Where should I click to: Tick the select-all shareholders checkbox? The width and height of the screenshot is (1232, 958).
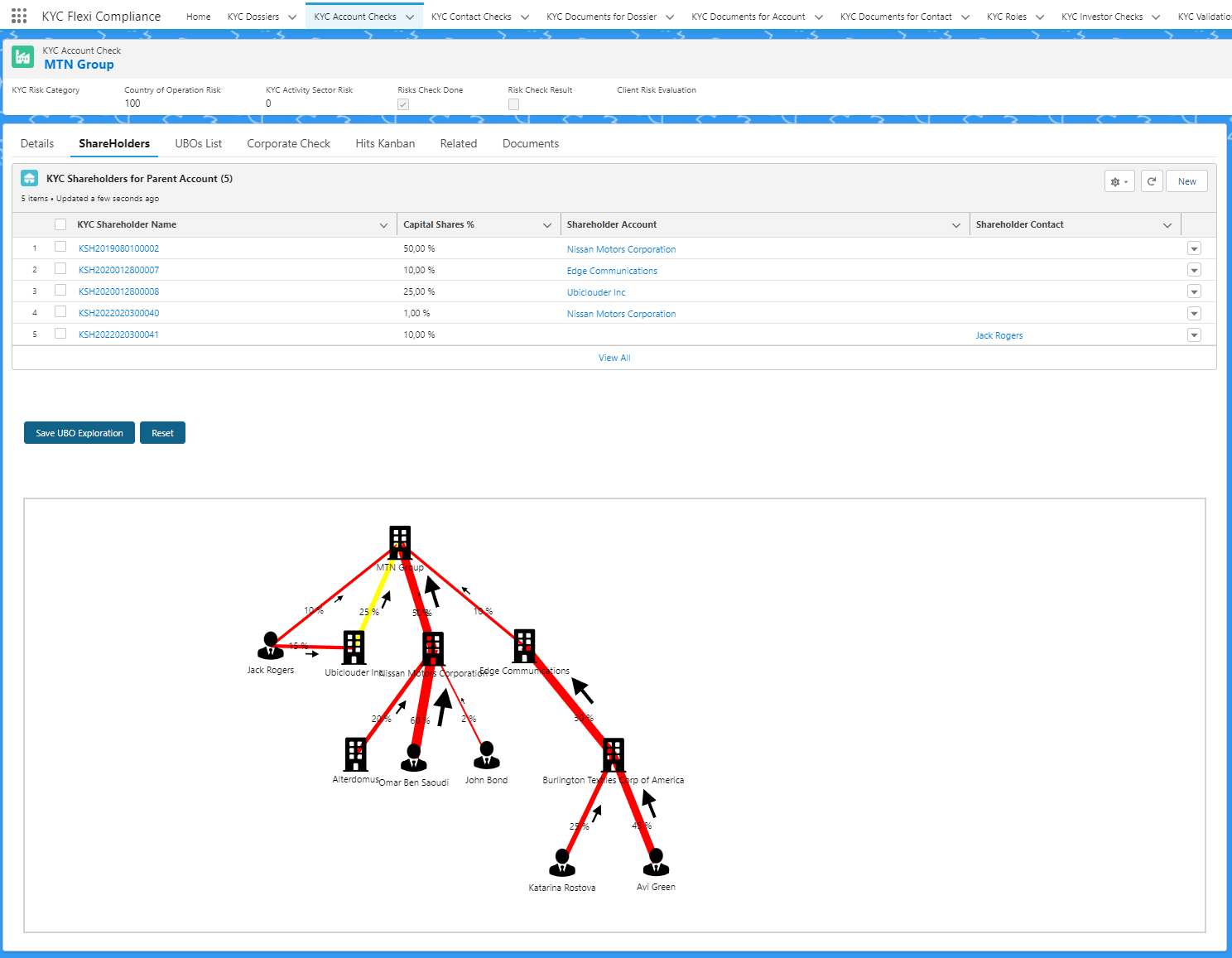pyautogui.click(x=60, y=224)
